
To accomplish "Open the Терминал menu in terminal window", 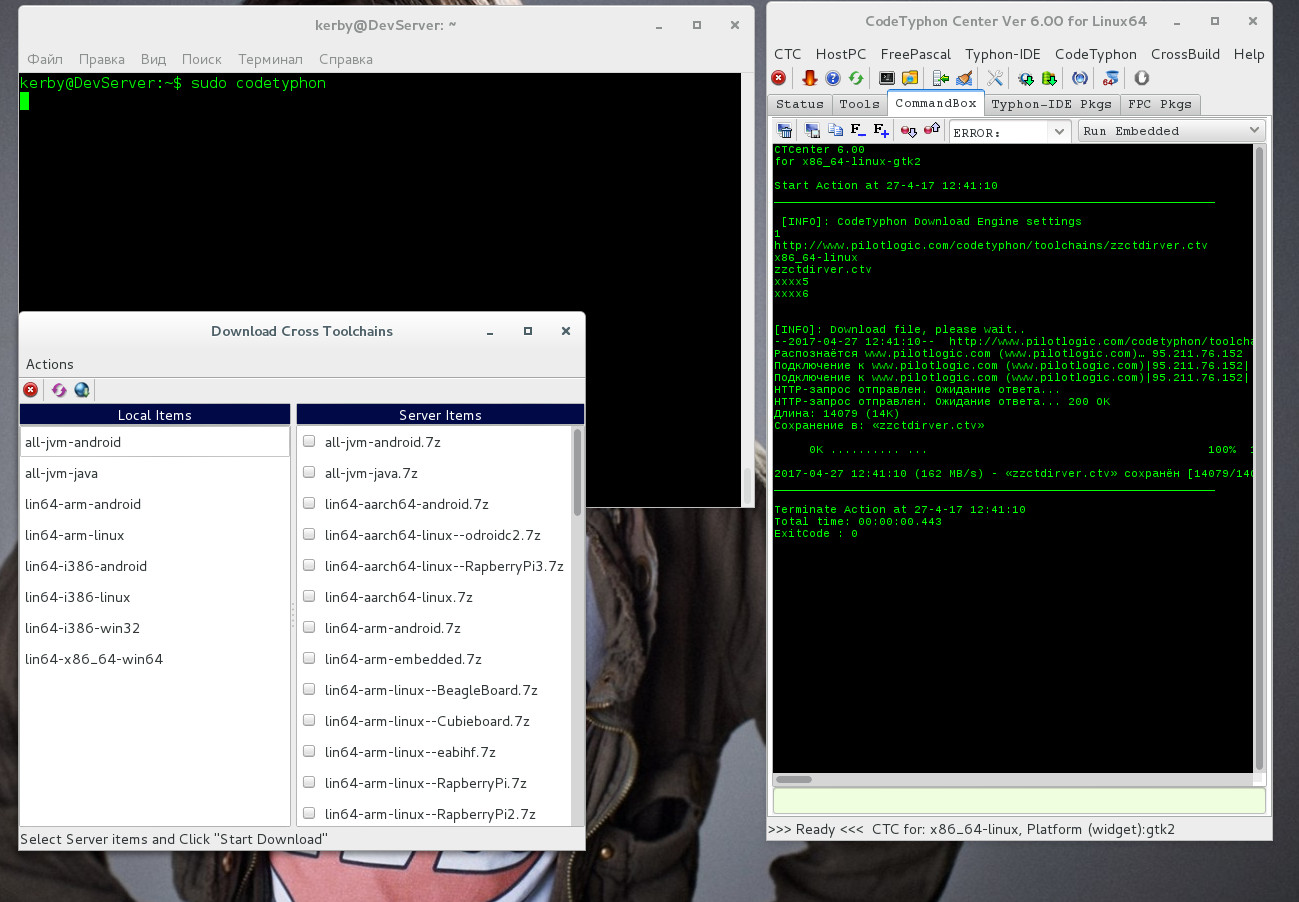I will coord(270,59).
